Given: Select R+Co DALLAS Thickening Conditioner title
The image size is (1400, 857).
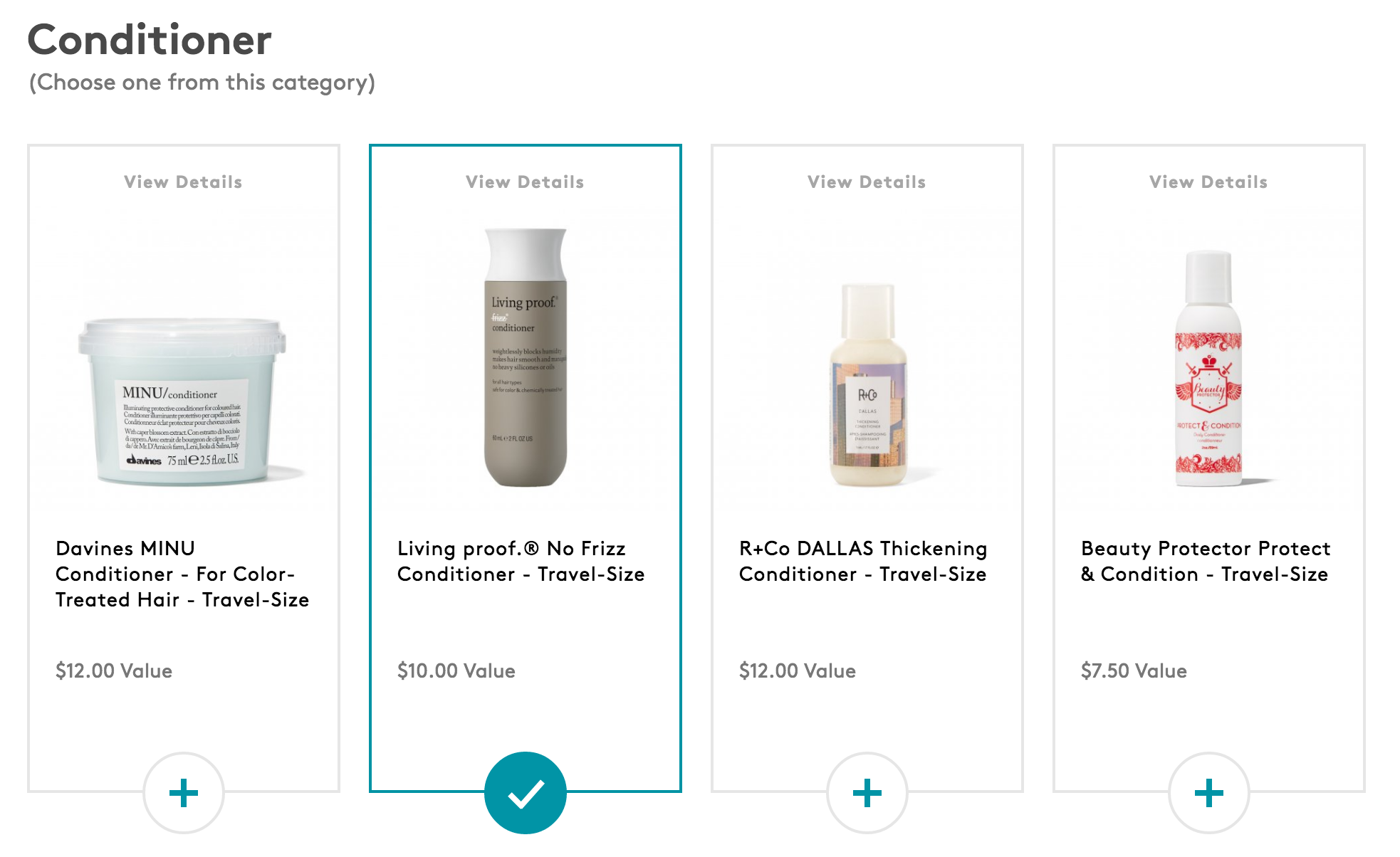Looking at the screenshot, I should tap(863, 561).
